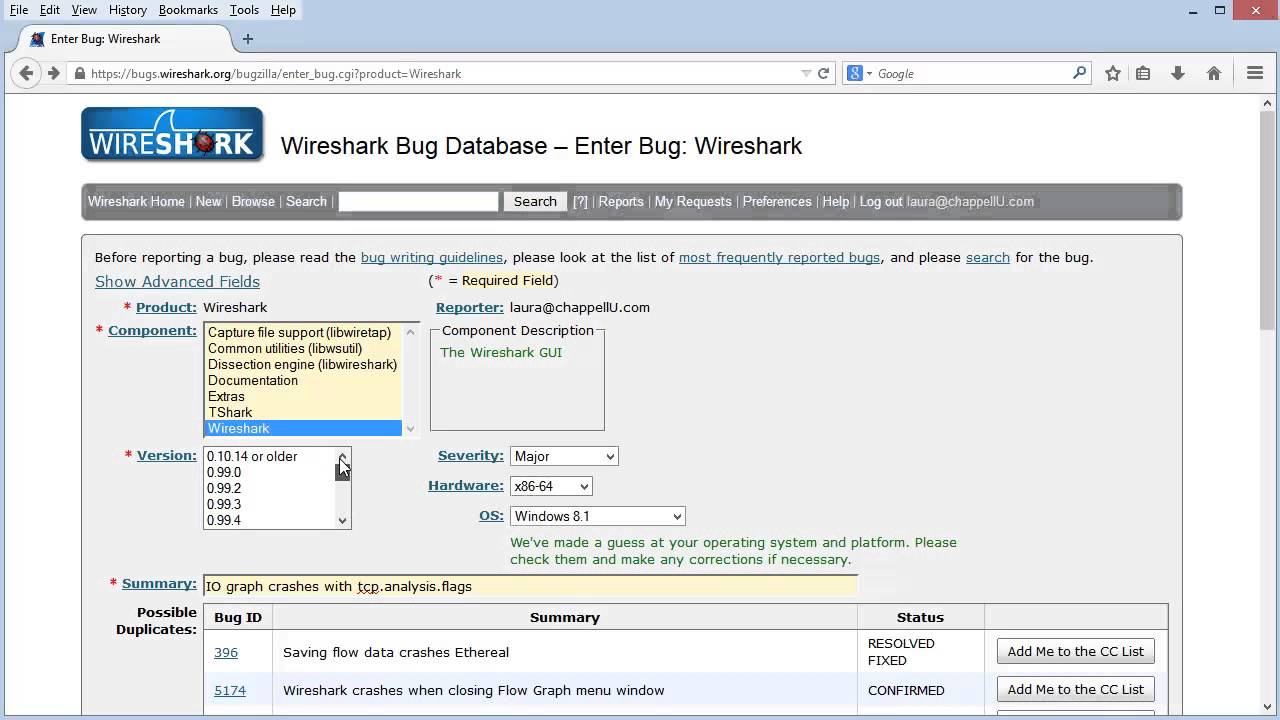Screen dimensions: 1280x720
Task: Open the most frequently reported bugs link
Action: [780, 257]
